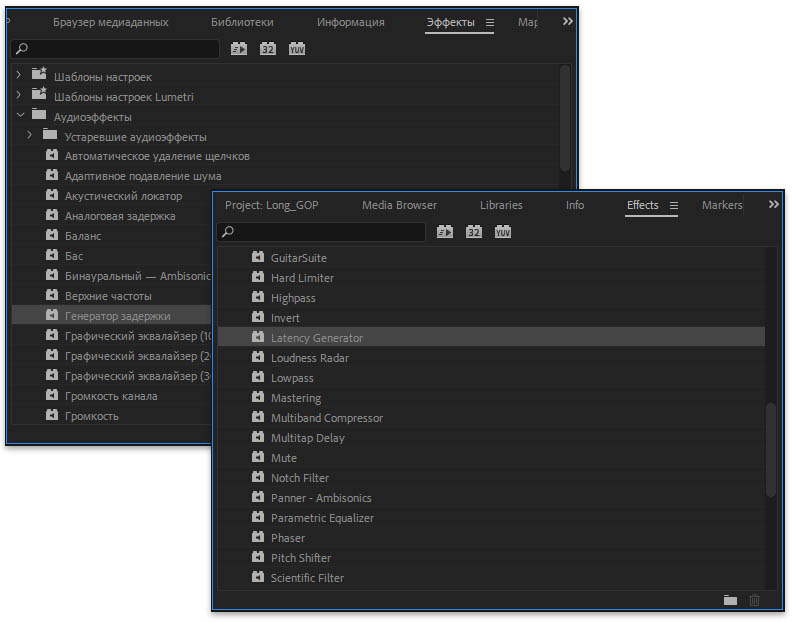Expand the Шаблоны настроек Lumetri folder
Image resolution: width=792 pixels, height=622 pixels.
pos(18,97)
